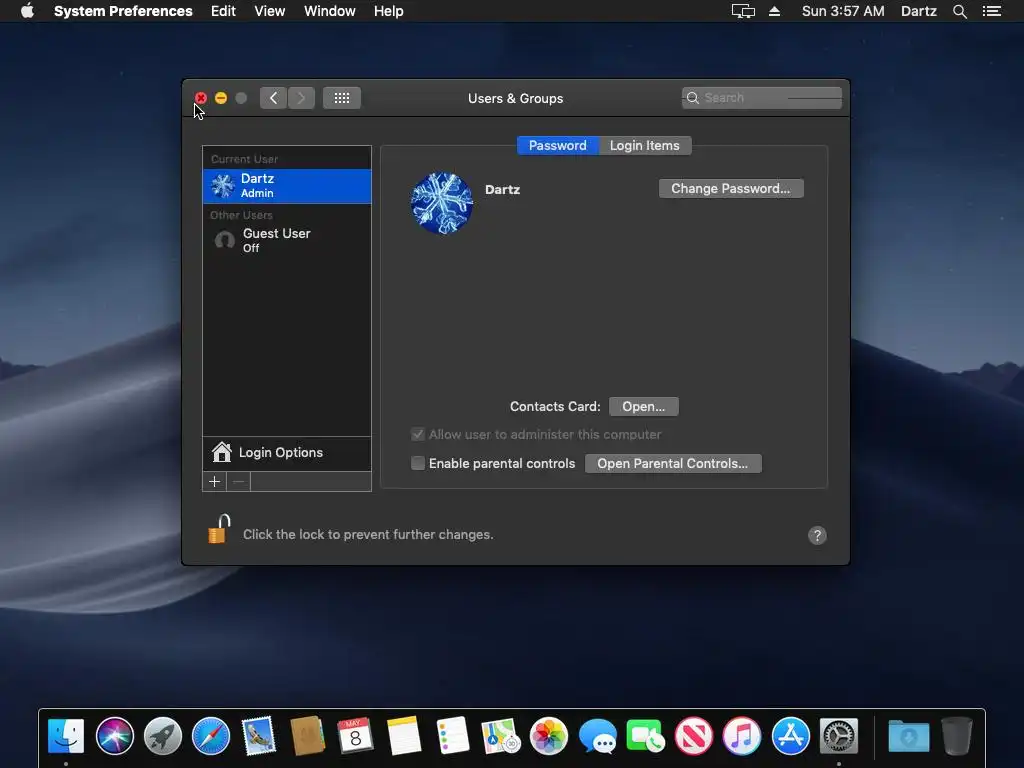Open the Help menu
1024x768 pixels.
389,11
